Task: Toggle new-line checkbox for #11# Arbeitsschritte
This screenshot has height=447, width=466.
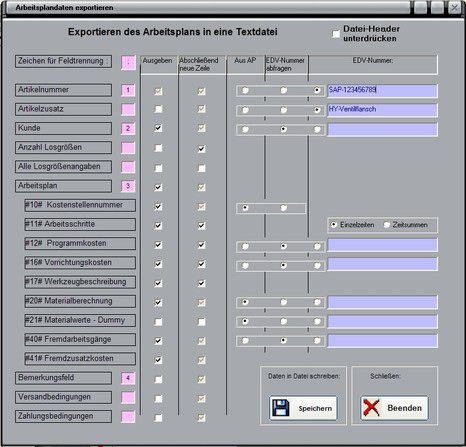Action: coord(201,226)
